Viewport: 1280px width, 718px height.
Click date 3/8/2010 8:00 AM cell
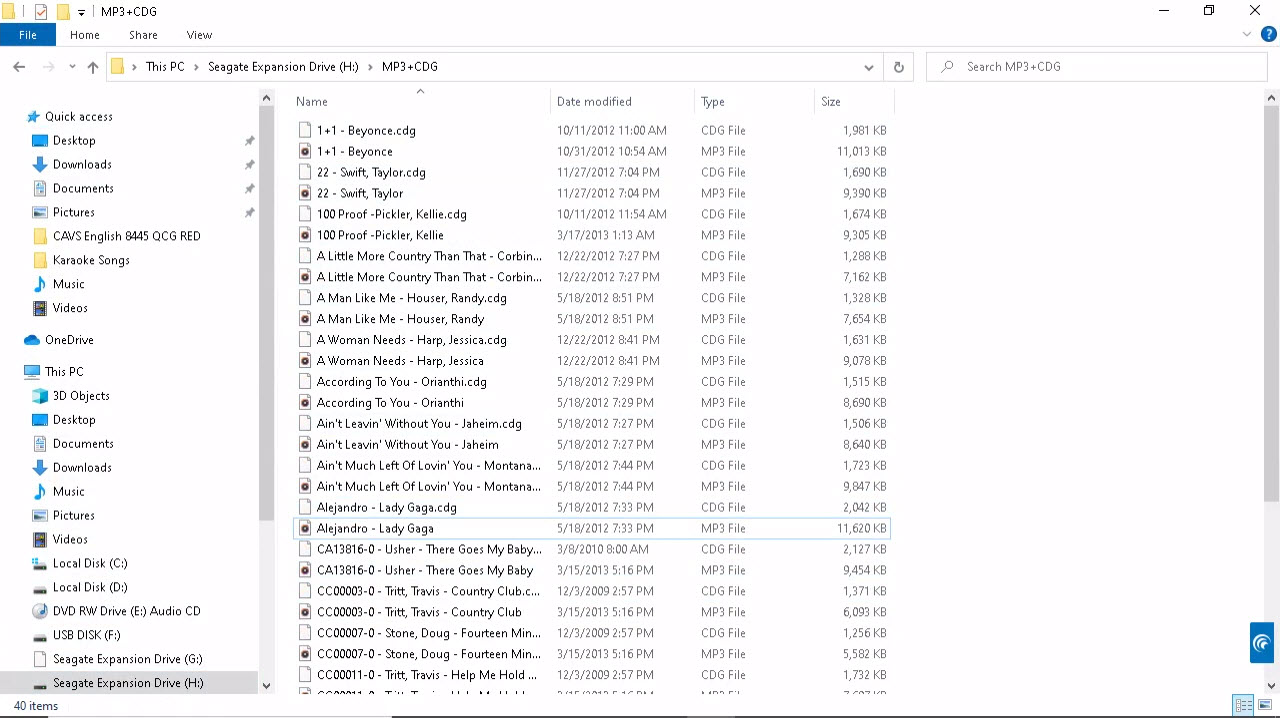(x=603, y=550)
